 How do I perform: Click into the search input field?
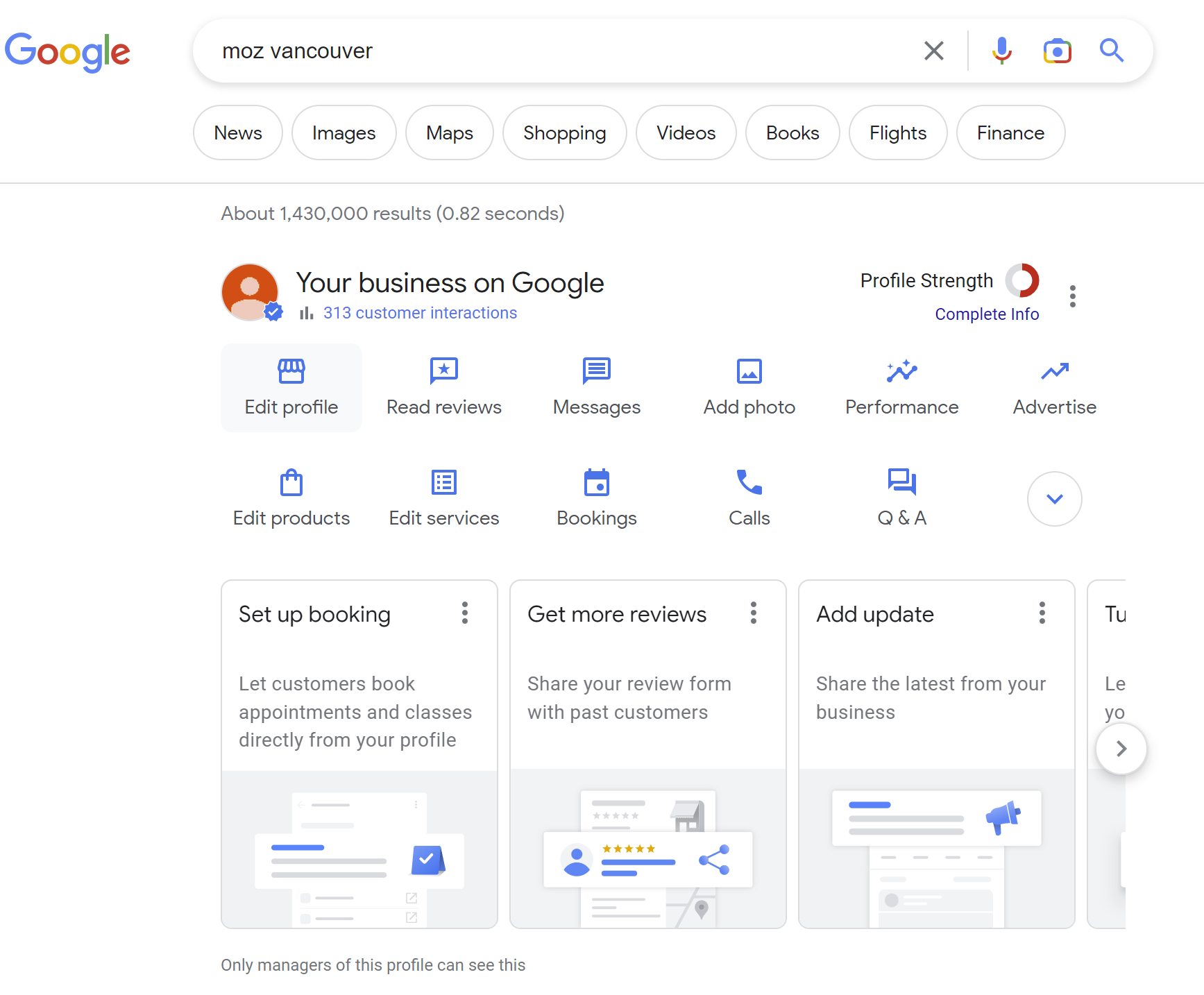555,51
